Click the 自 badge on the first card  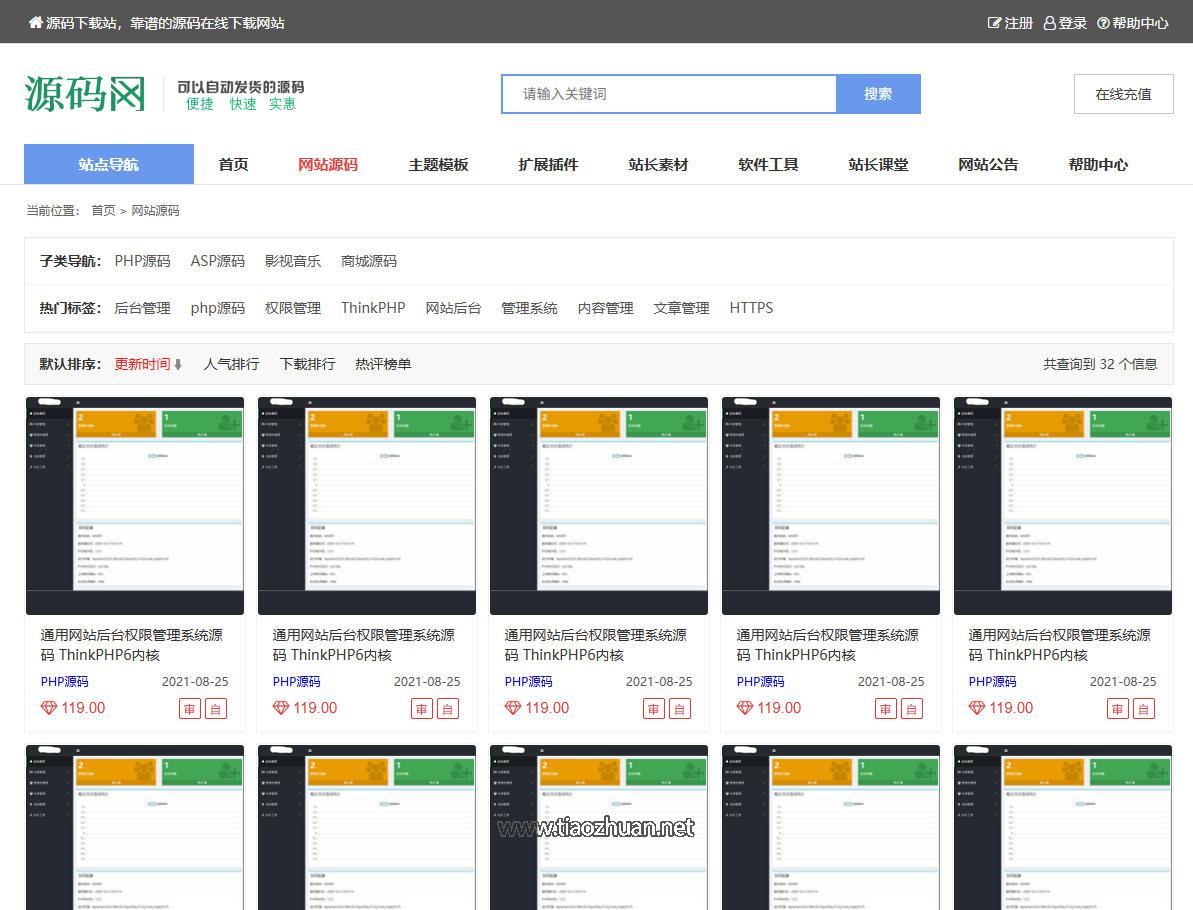216,709
